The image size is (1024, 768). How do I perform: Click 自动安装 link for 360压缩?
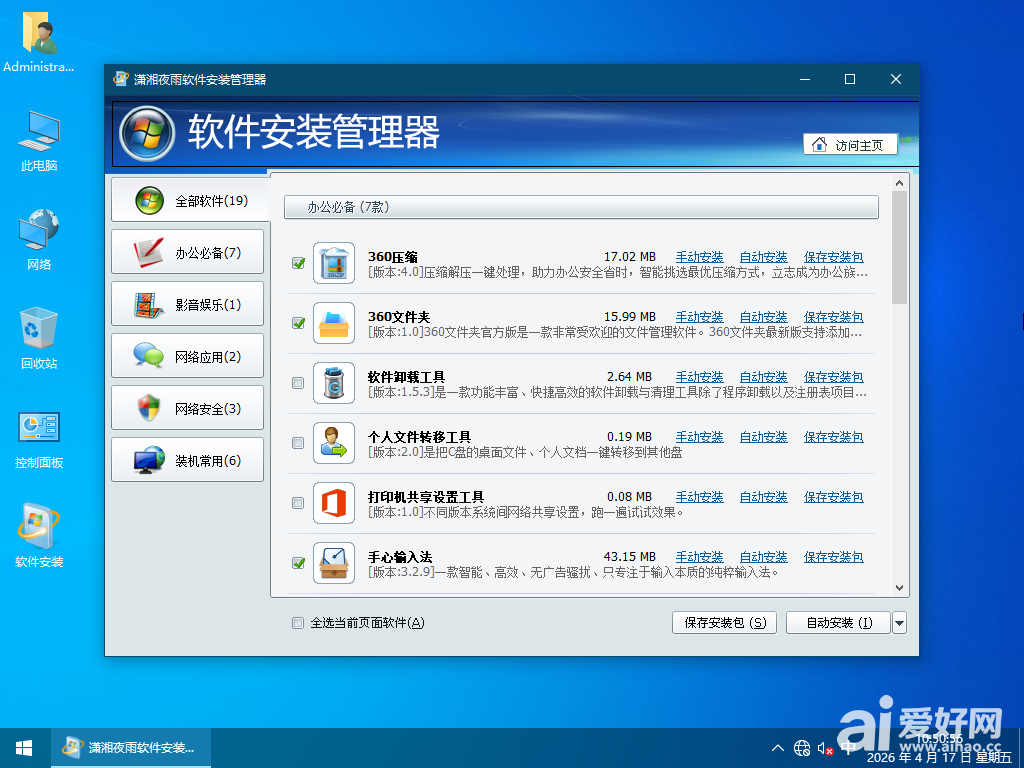pyautogui.click(x=763, y=257)
